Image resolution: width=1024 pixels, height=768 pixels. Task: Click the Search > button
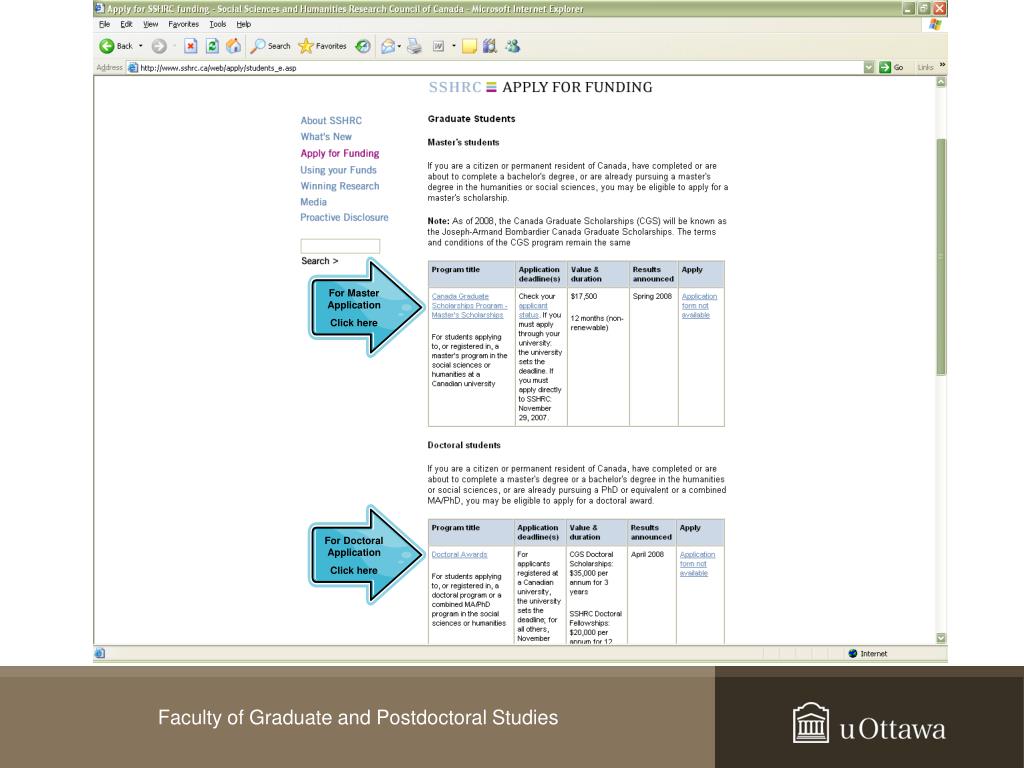tap(319, 261)
